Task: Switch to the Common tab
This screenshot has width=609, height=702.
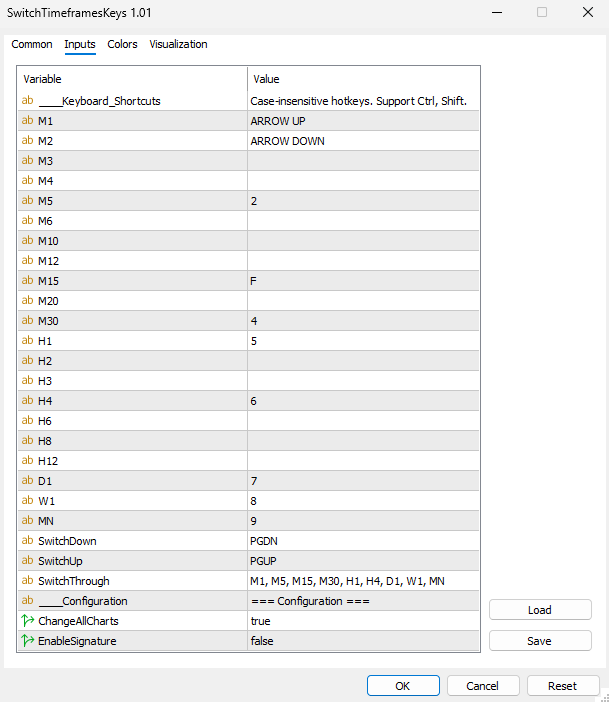Action: [32, 45]
